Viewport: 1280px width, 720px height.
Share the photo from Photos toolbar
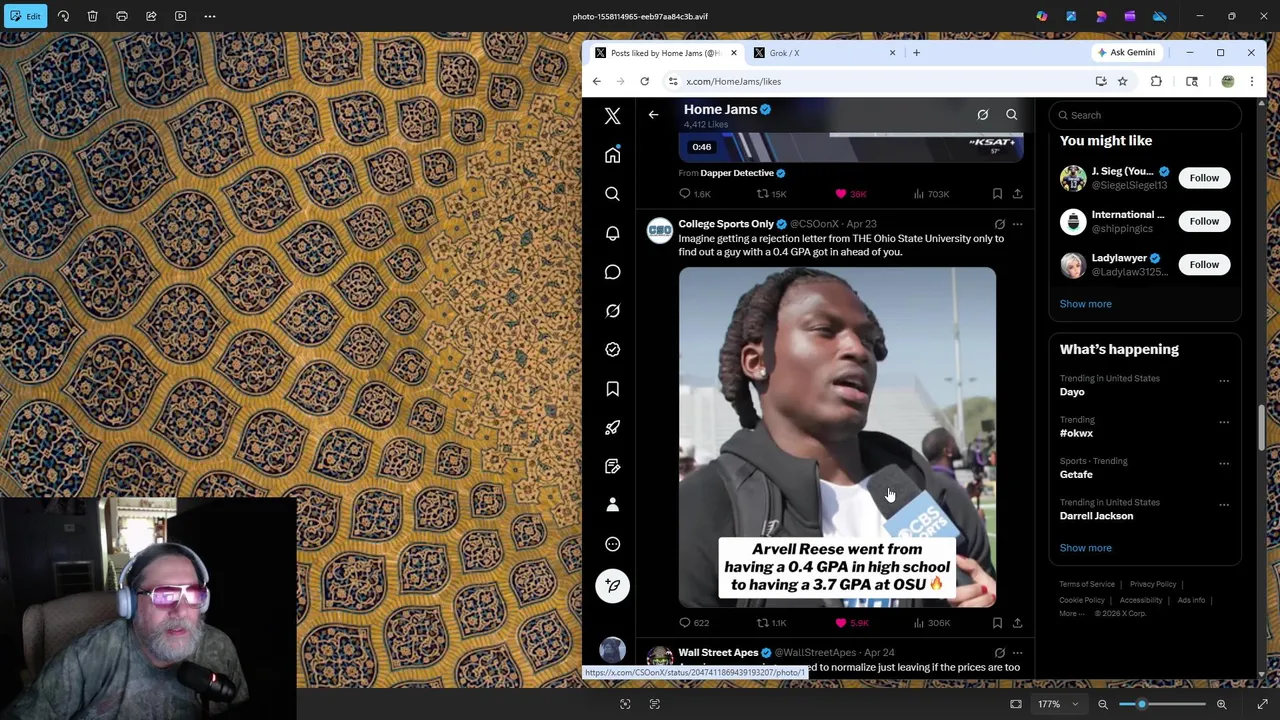click(x=151, y=16)
